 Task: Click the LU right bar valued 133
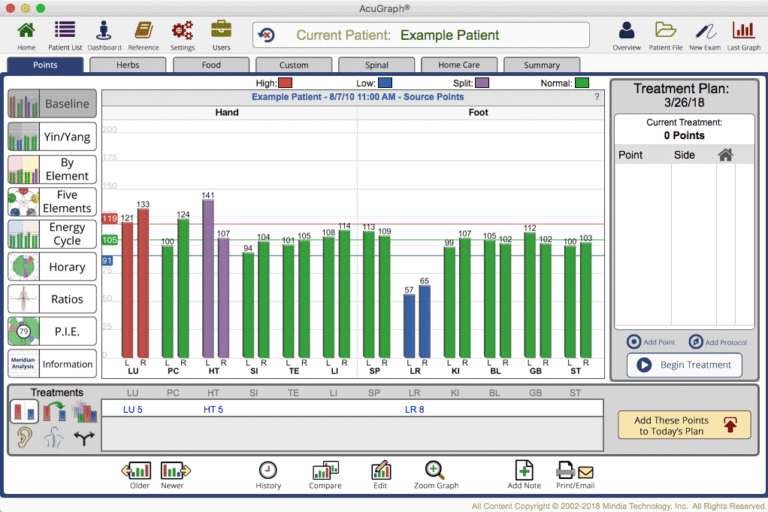tap(143, 283)
